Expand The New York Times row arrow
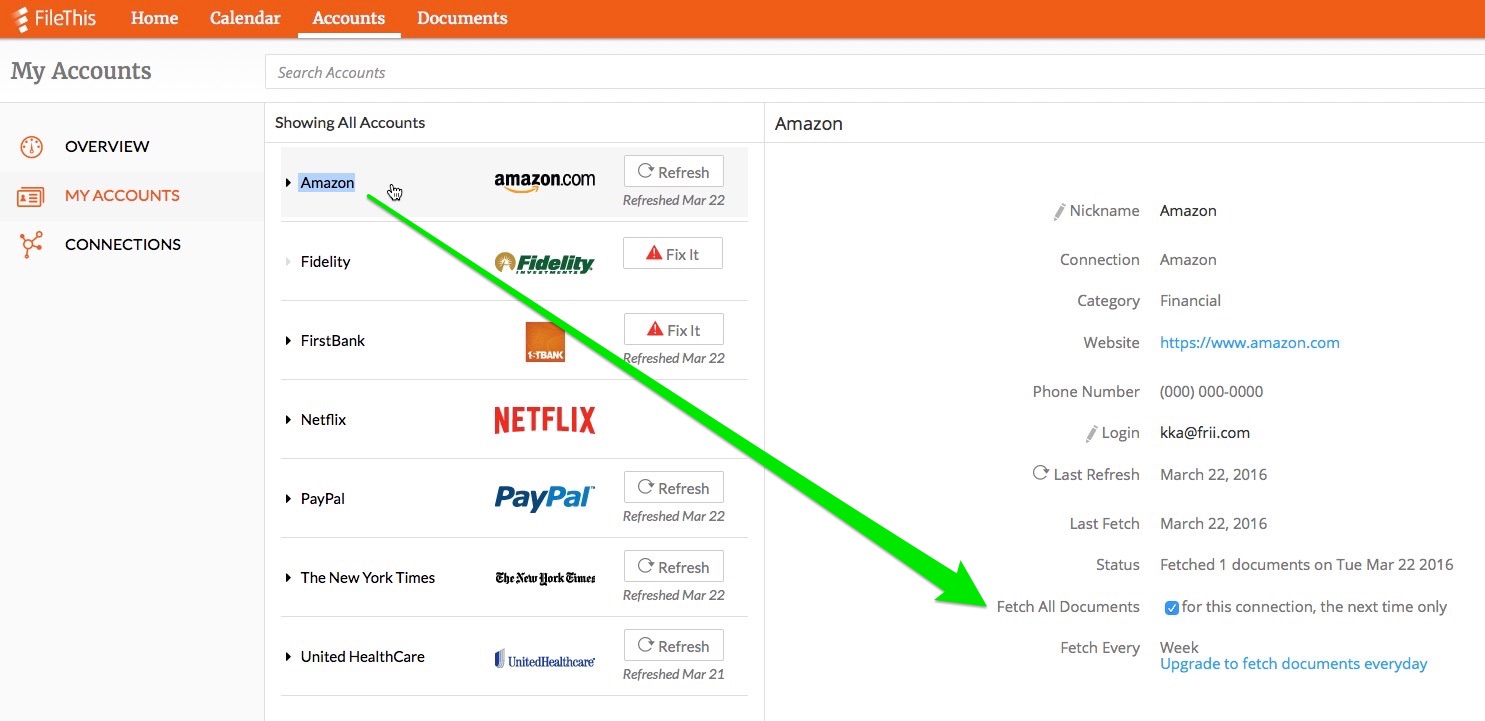 tap(288, 578)
